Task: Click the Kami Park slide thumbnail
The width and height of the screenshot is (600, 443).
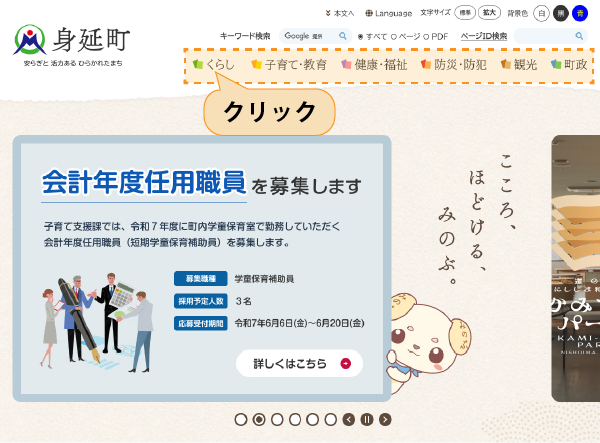Action: [576, 268]
